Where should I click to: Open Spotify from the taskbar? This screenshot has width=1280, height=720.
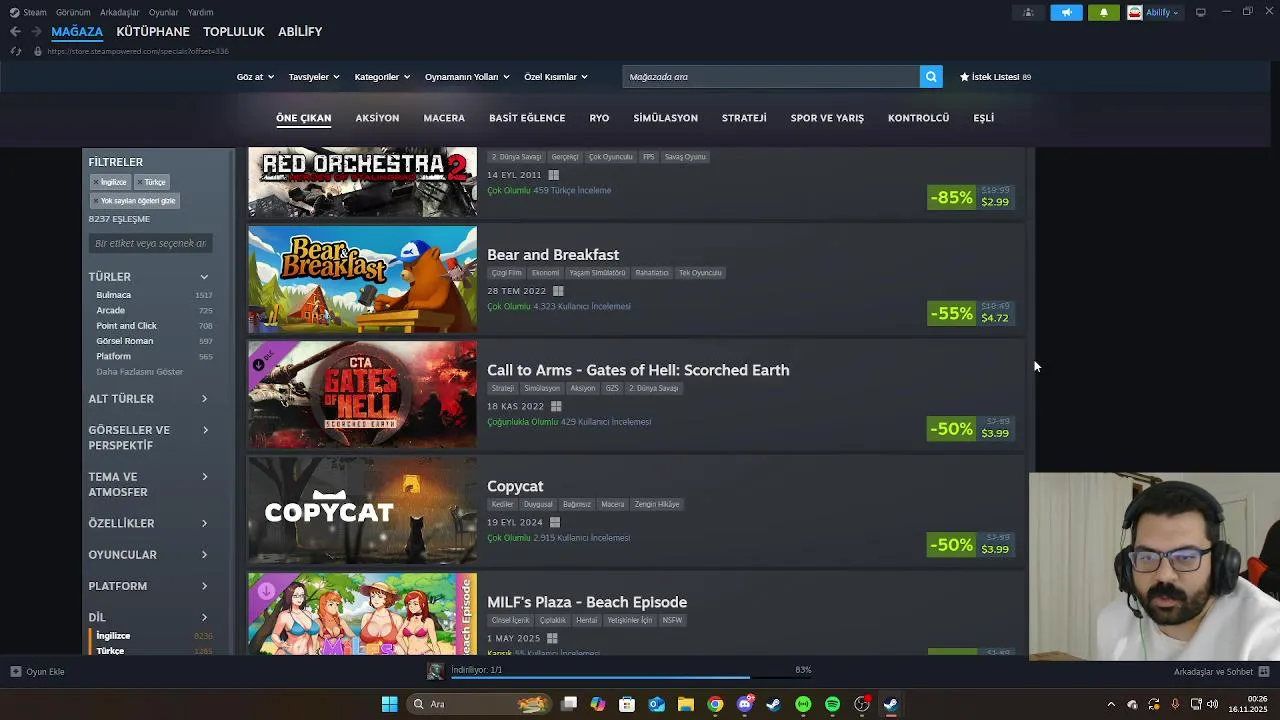tap(832, 704)
